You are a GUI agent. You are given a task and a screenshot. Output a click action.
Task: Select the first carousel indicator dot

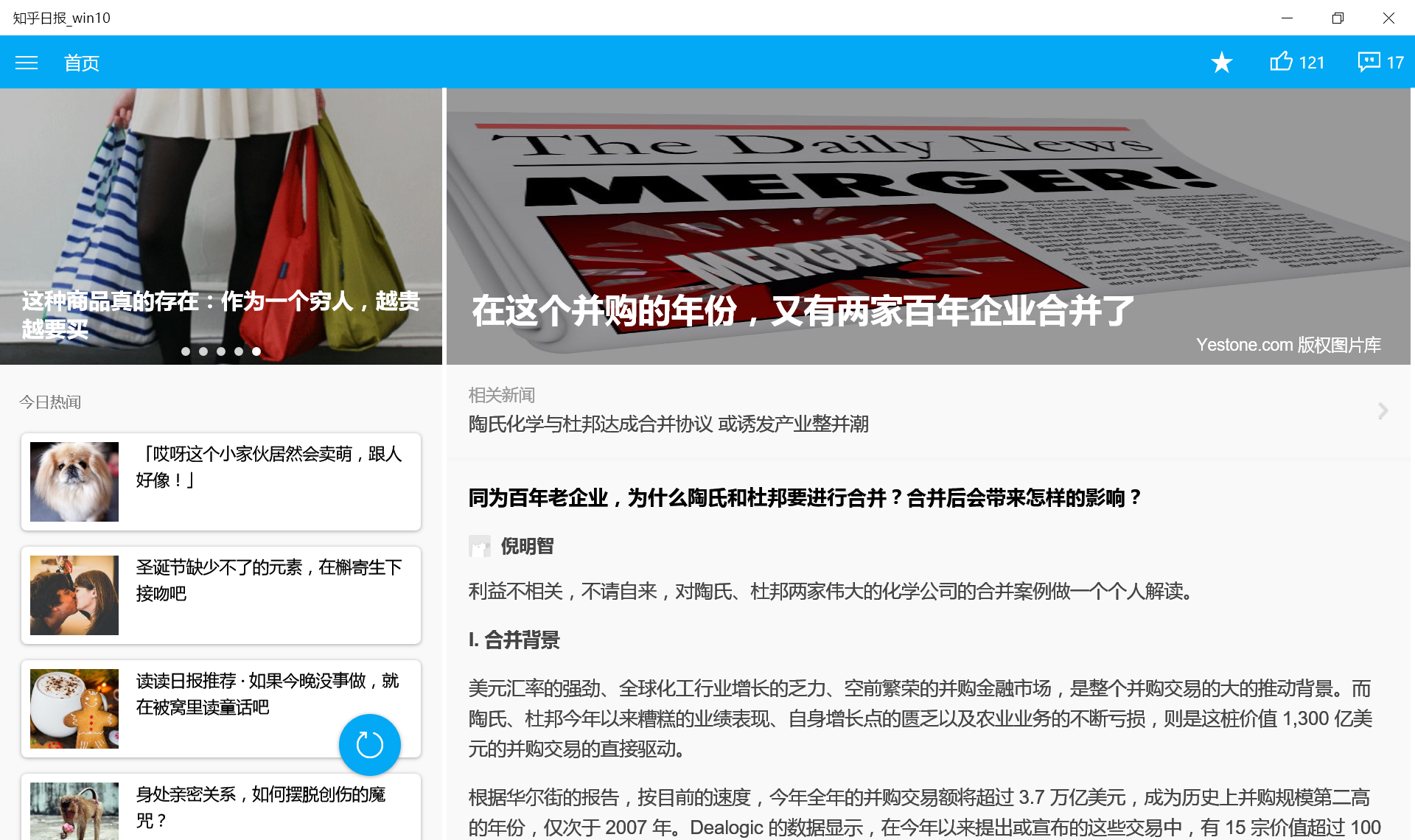pyautogui.click(x=186, y=351)
